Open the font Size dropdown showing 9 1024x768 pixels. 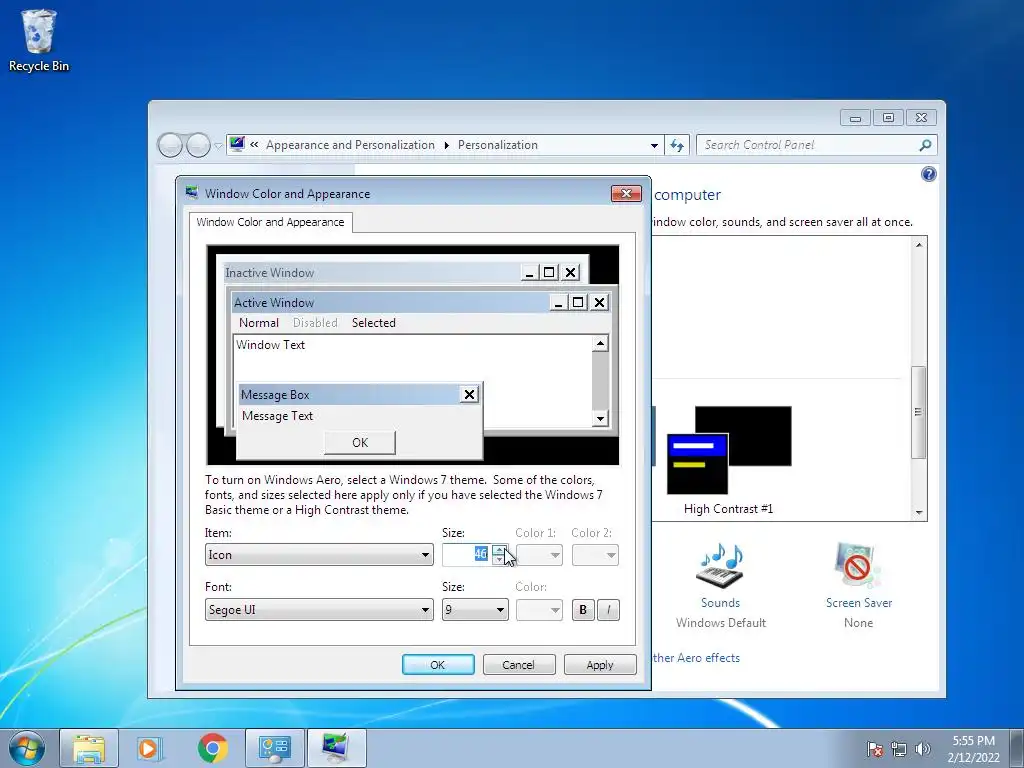click(475, 610)
